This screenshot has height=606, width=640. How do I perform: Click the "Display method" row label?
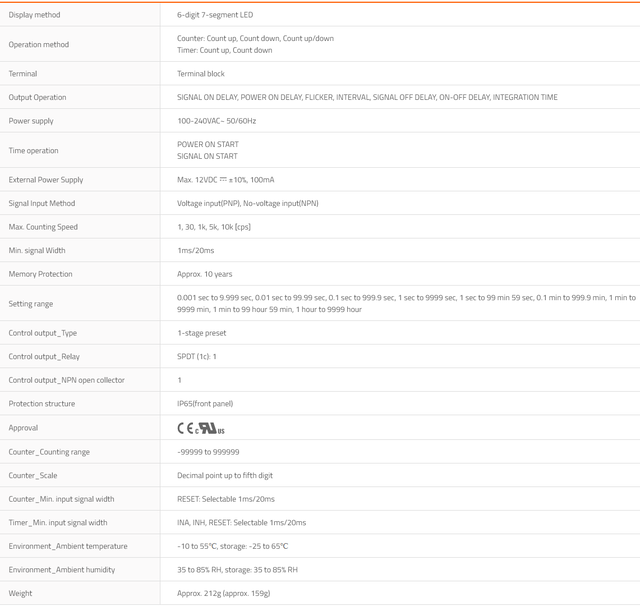[36, 15]
